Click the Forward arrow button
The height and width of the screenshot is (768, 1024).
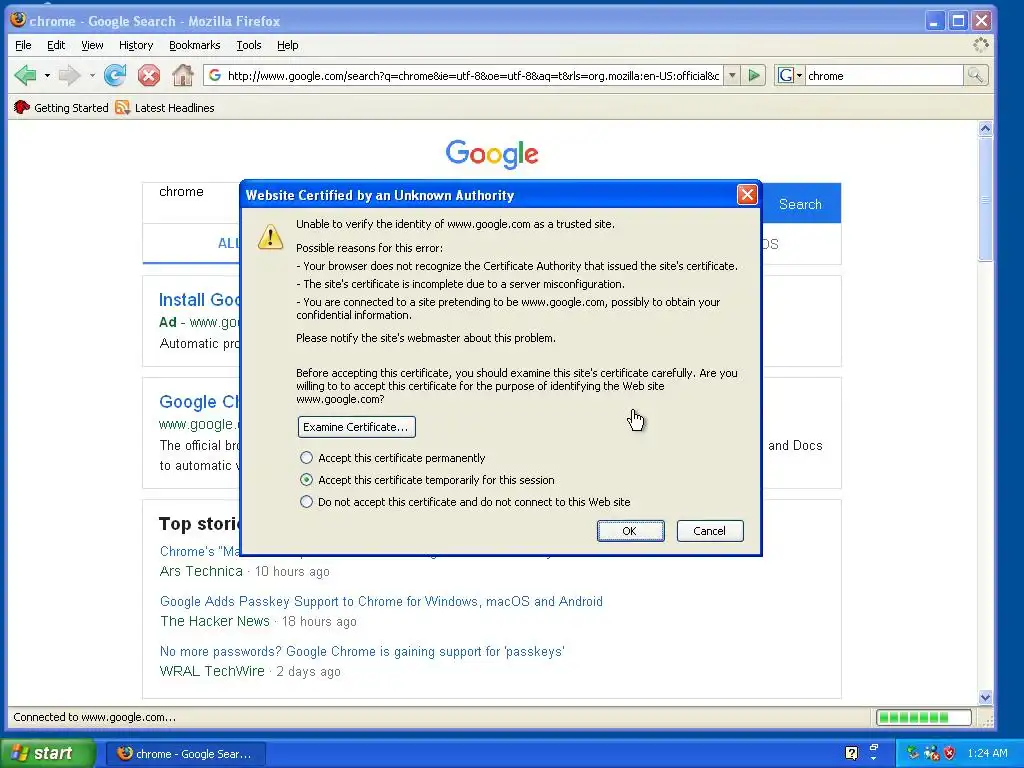pos(69,76)
